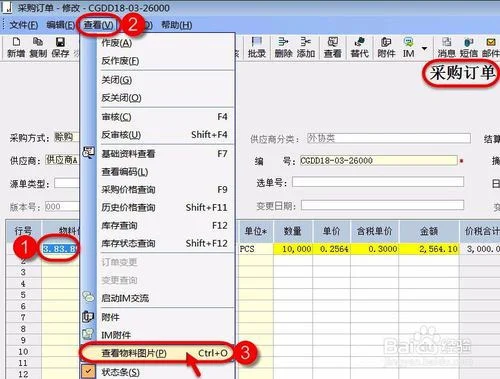The image size is (500, 379).
Task: Select the PCS unit cell
Action: pos(255,249)
